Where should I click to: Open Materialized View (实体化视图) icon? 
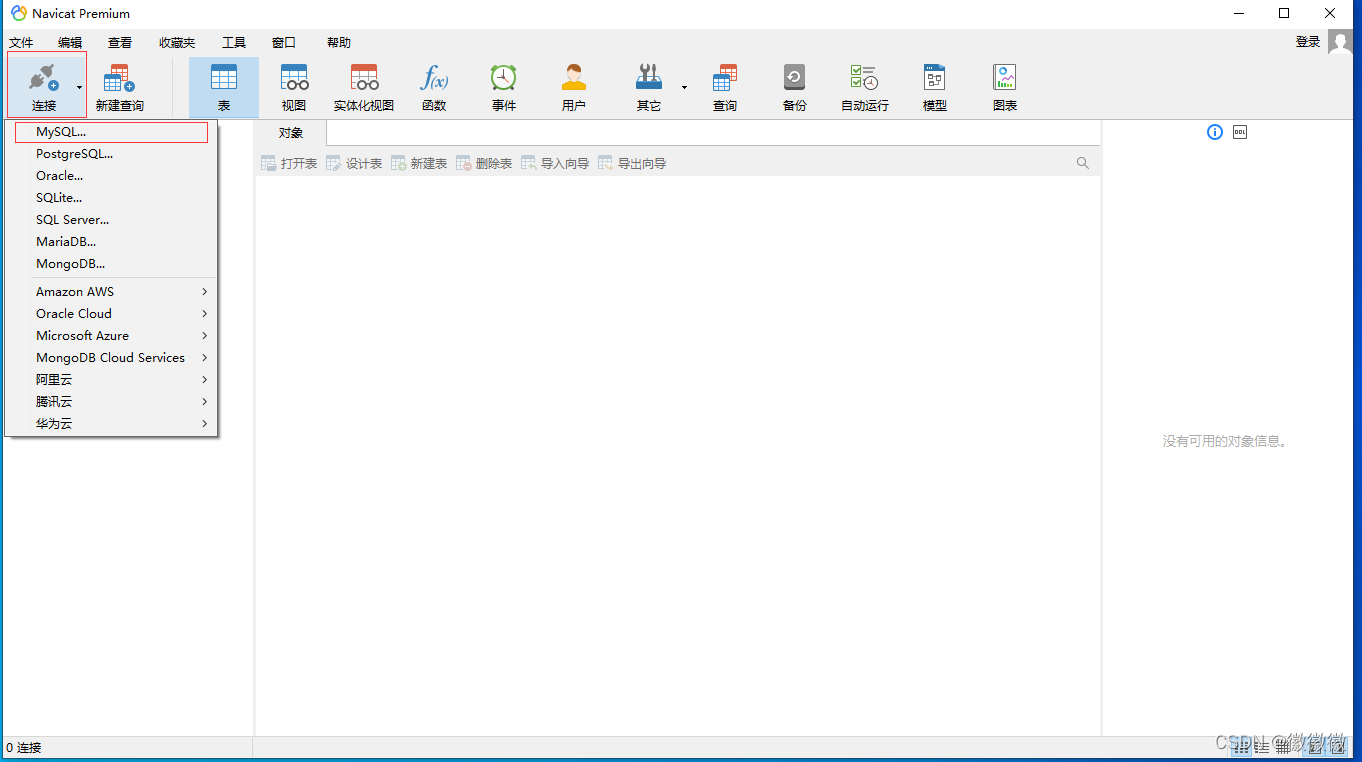(x=364, y=77)
